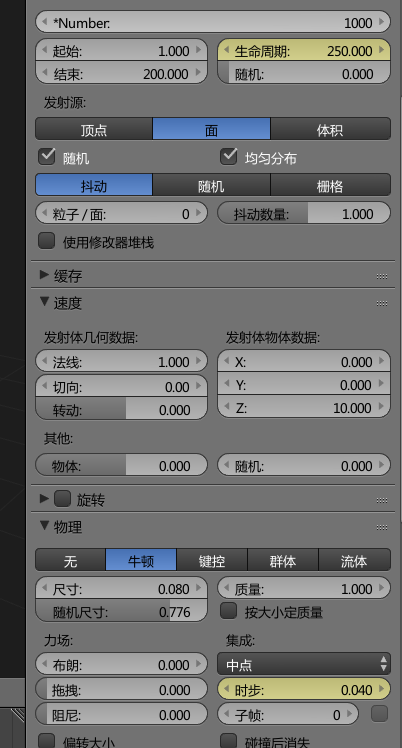
Task: Select 牛顿 physics type
Action: [141, 560]
